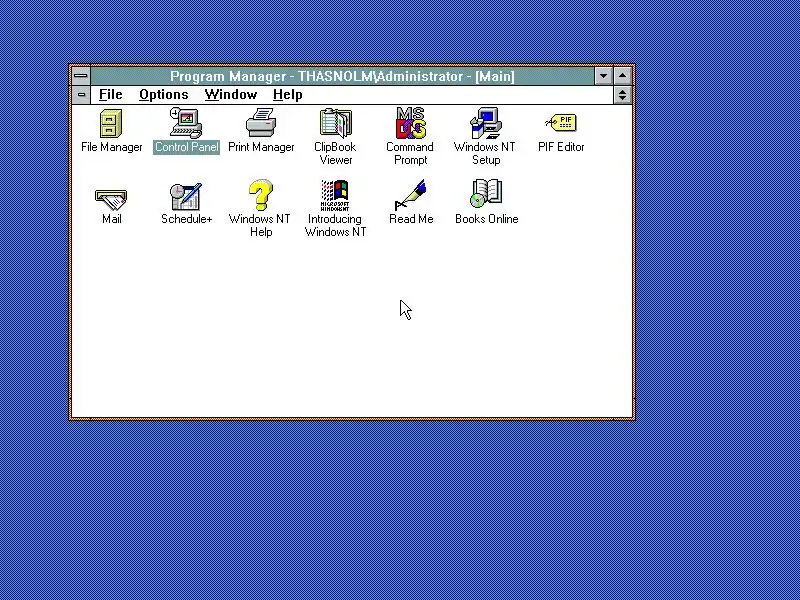Viewport: 800px width, 600px height.
Task: Select the PIF Editor tag icon
Action: click(561, 122)
